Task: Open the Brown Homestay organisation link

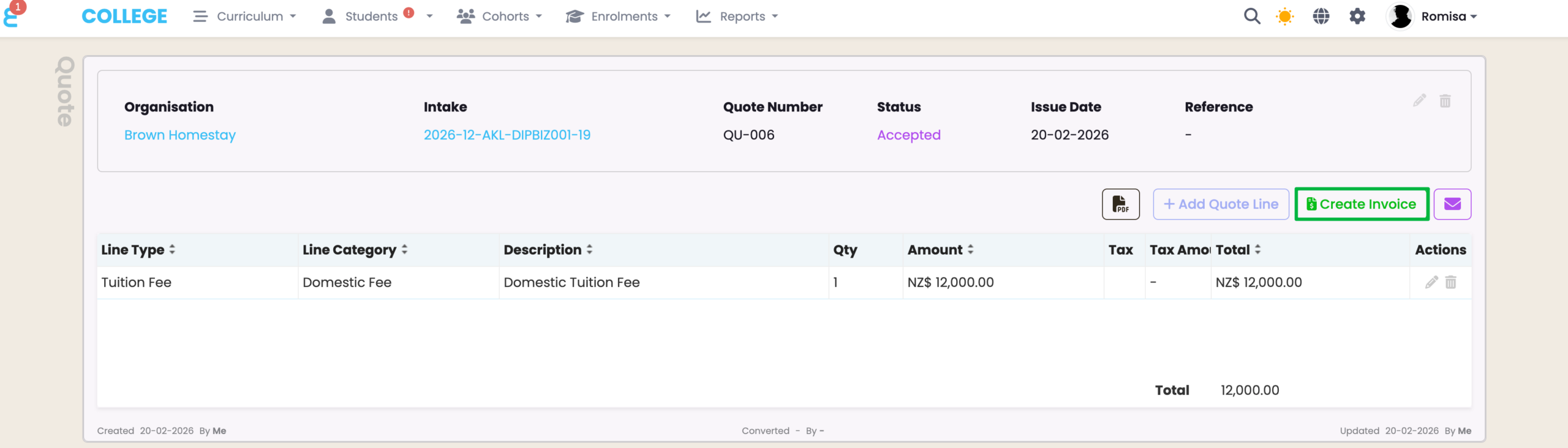Action: coord(180,135)
